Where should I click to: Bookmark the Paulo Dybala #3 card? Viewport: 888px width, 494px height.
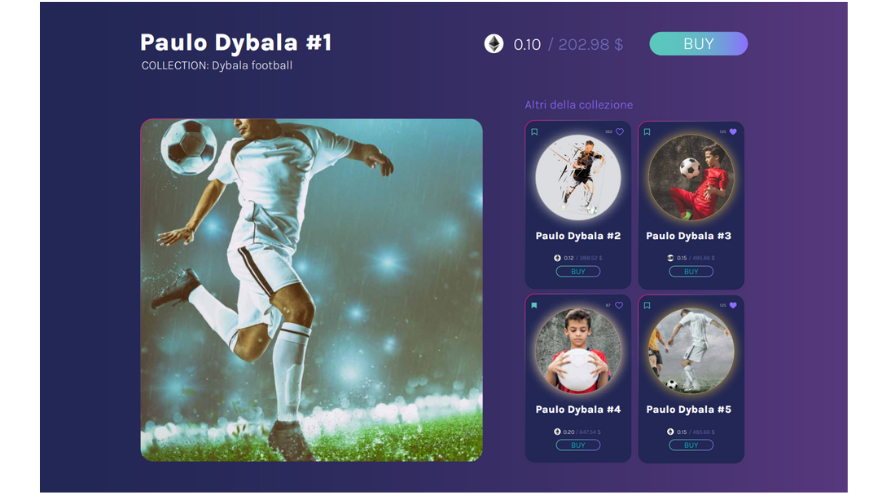pos(647,132)
